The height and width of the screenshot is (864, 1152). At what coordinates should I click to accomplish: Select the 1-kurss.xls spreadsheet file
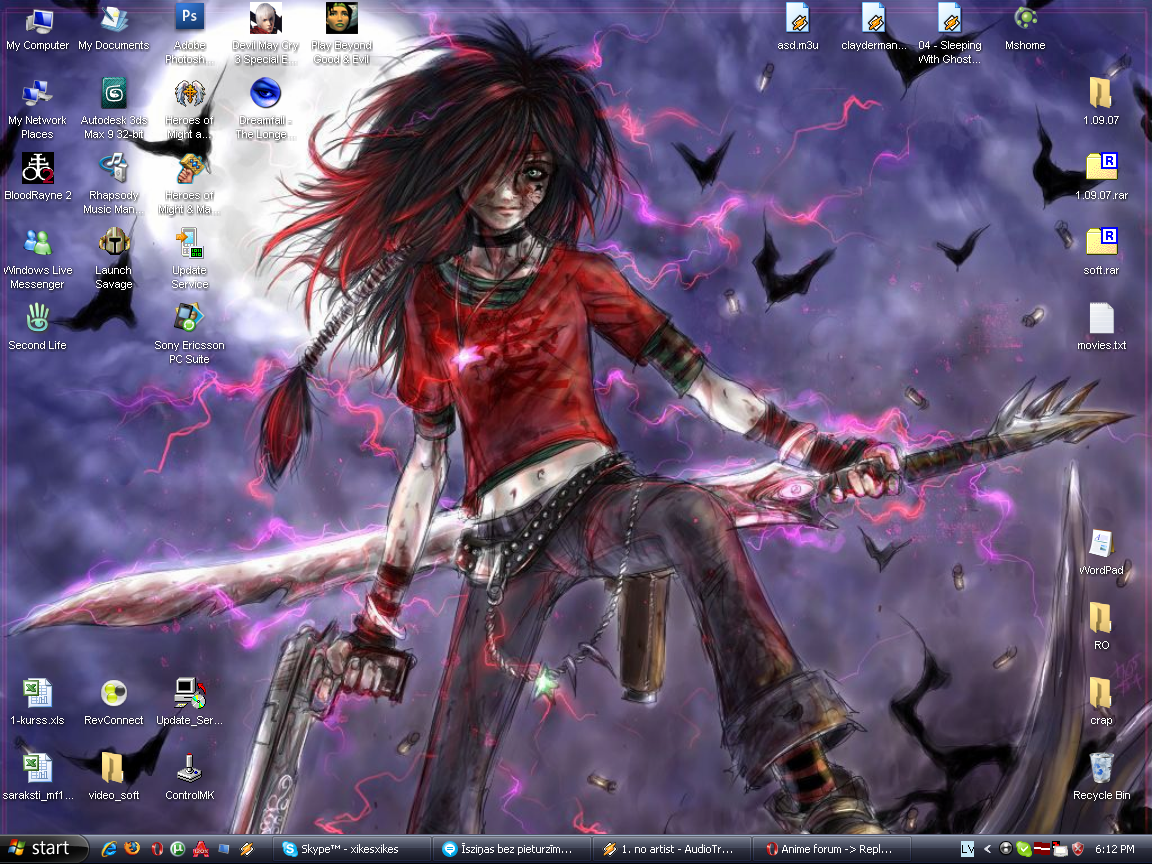[37, 702]
